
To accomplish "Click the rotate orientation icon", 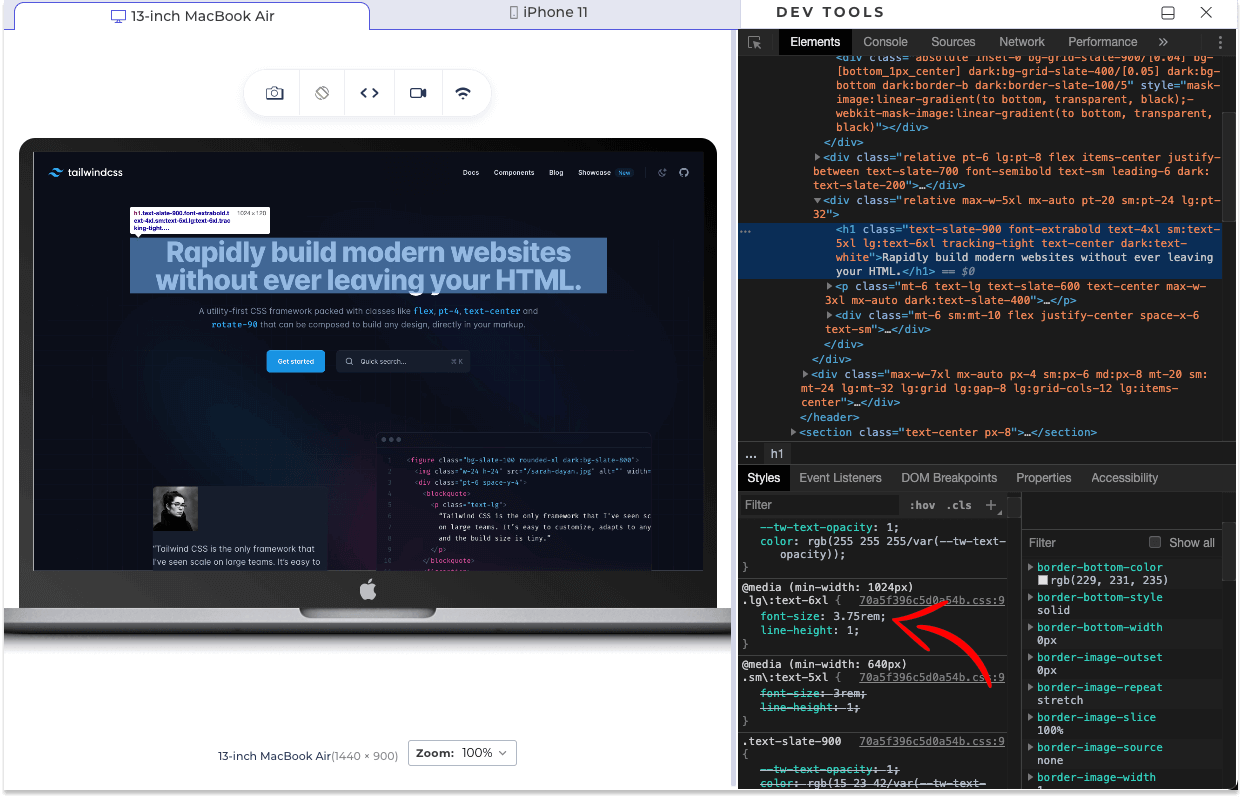I will 322,92.
